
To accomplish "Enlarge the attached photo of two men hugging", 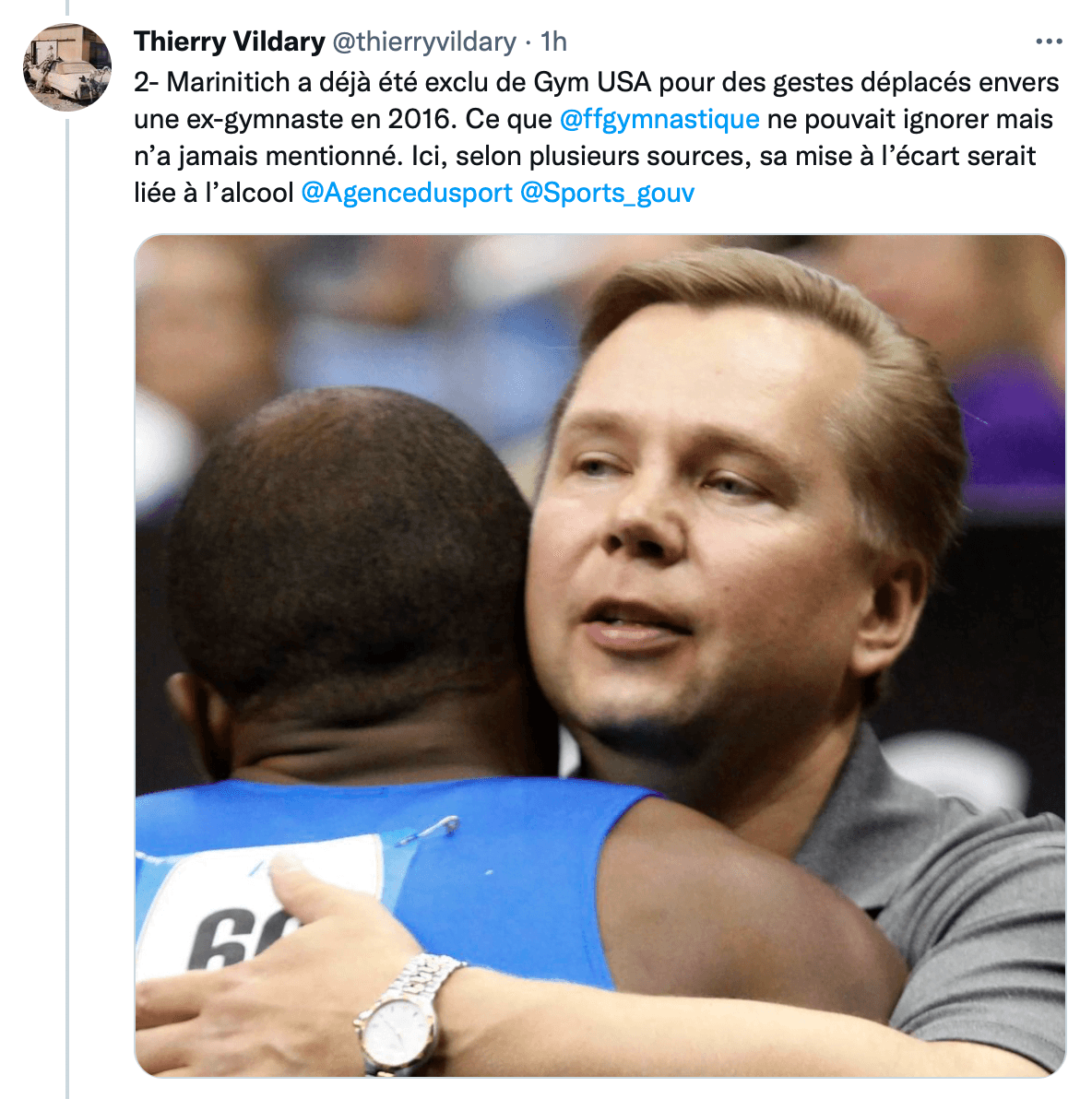I will coord(599,656).
